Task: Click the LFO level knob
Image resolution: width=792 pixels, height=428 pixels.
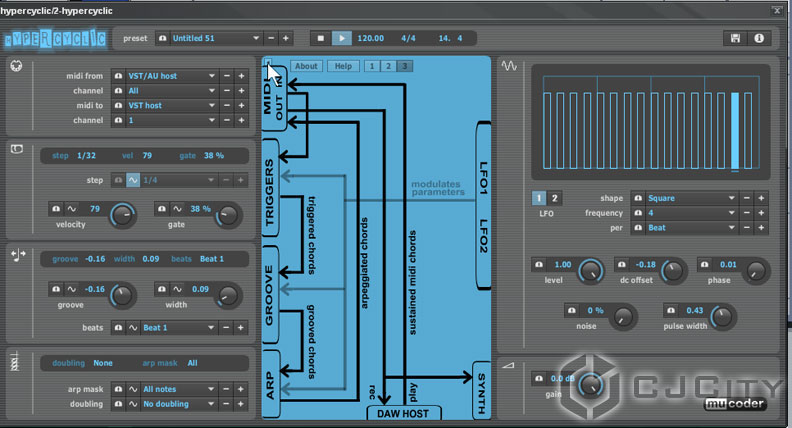Action: coord(591,271)
